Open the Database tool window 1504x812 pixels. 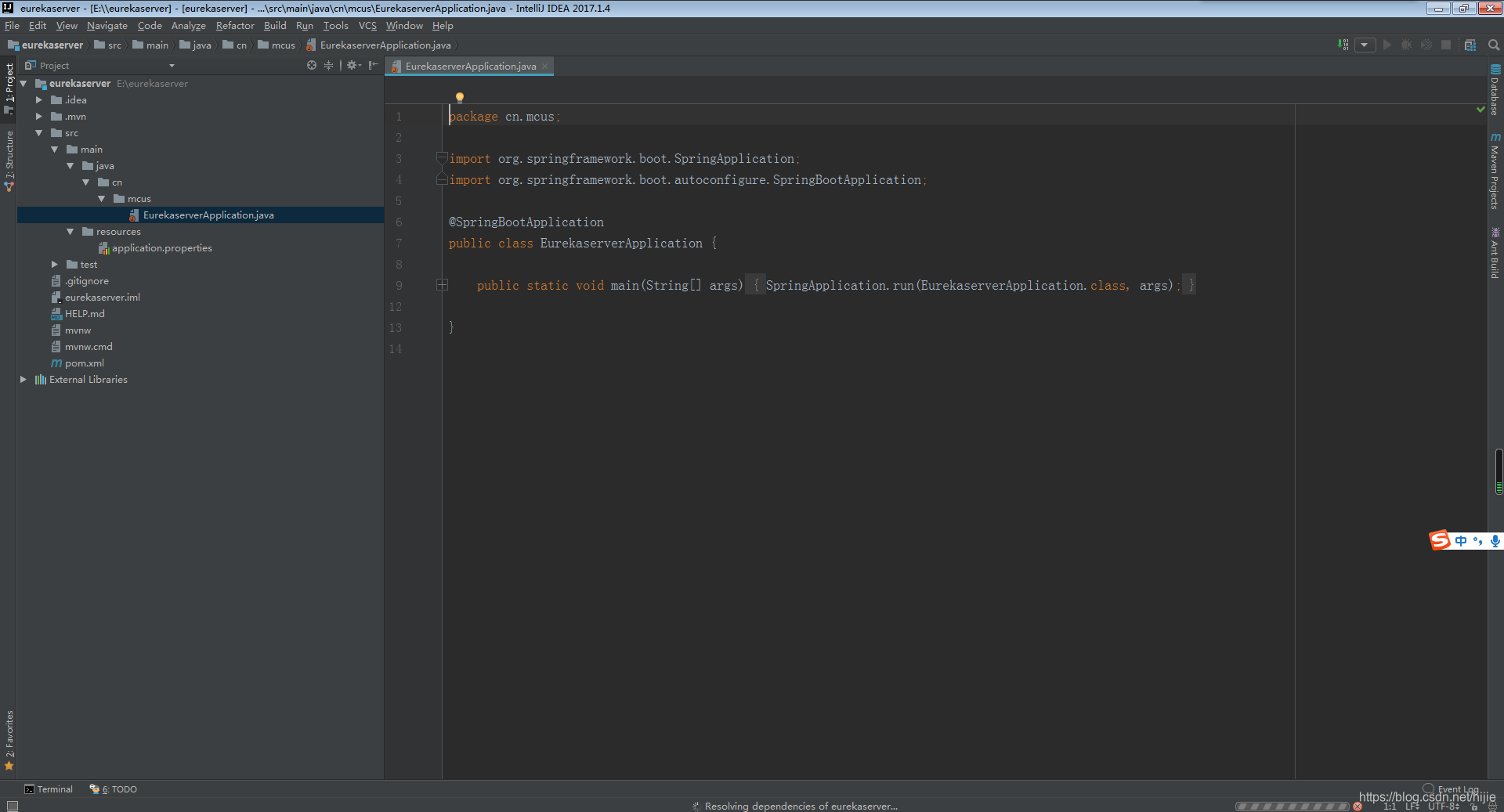1495,90
